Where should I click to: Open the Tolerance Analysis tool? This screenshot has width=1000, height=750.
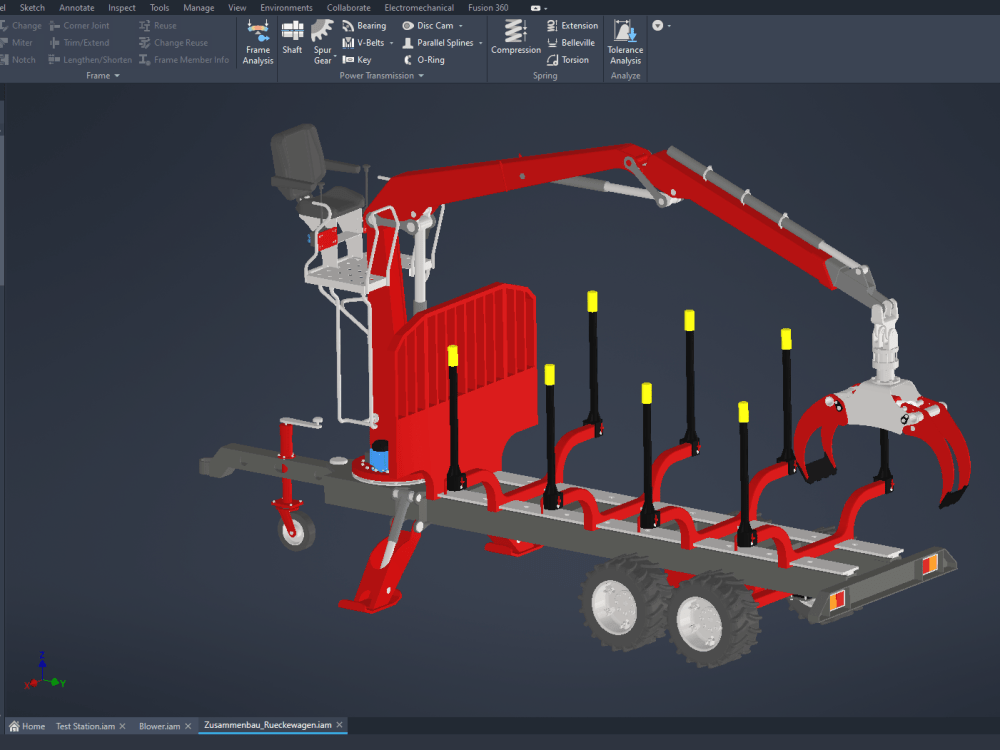point(625,42)
